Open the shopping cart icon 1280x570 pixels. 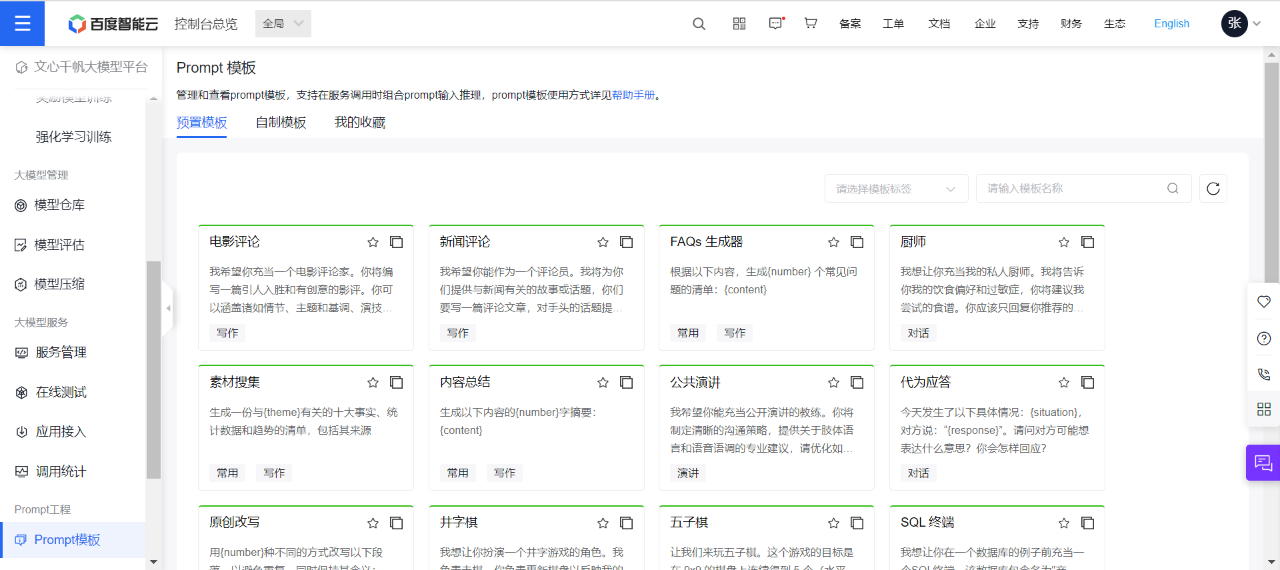pyautogui.click(x=811, y=24)
